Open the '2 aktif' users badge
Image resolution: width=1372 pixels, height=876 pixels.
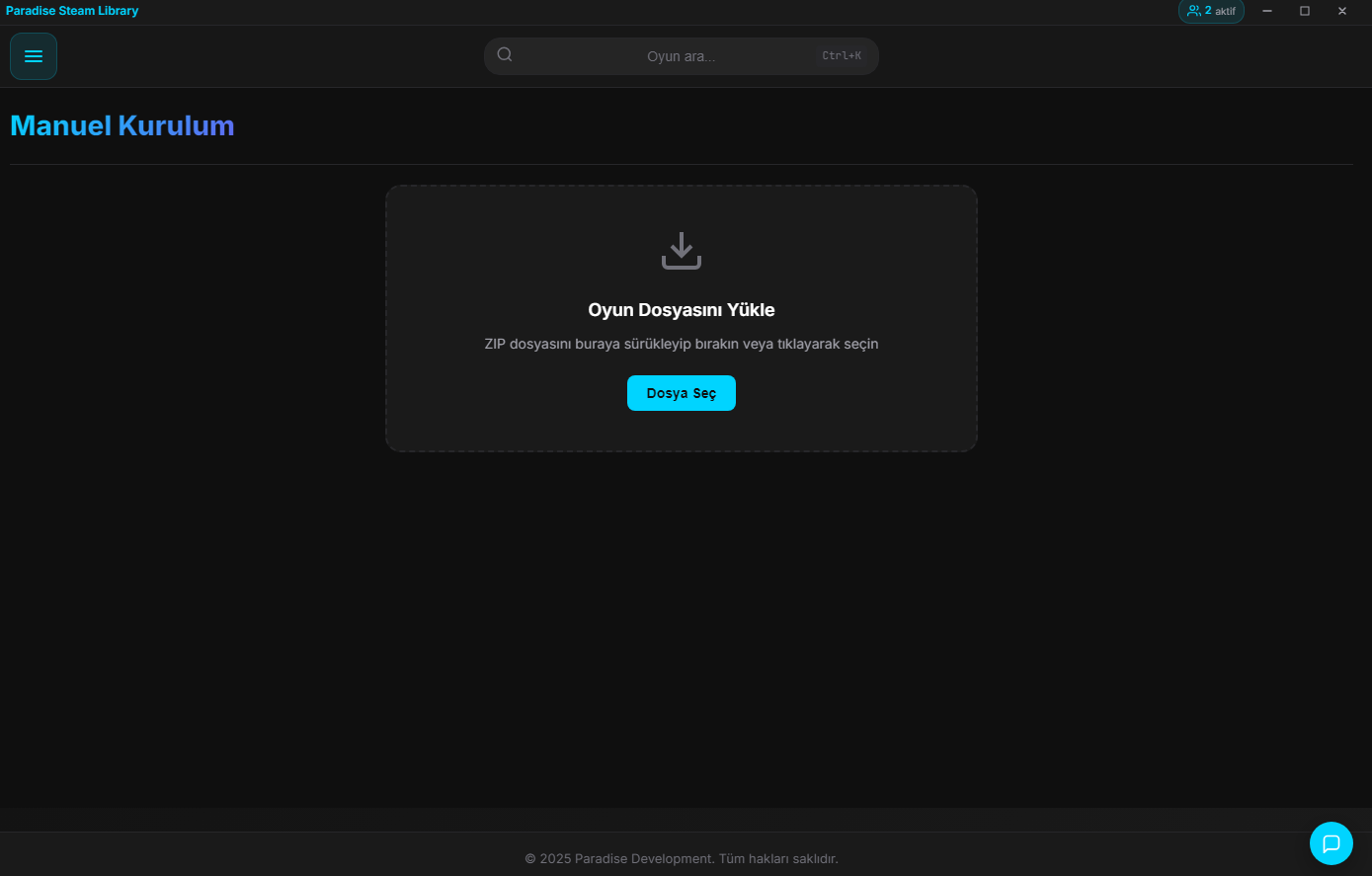click(x=1211, y=11)
